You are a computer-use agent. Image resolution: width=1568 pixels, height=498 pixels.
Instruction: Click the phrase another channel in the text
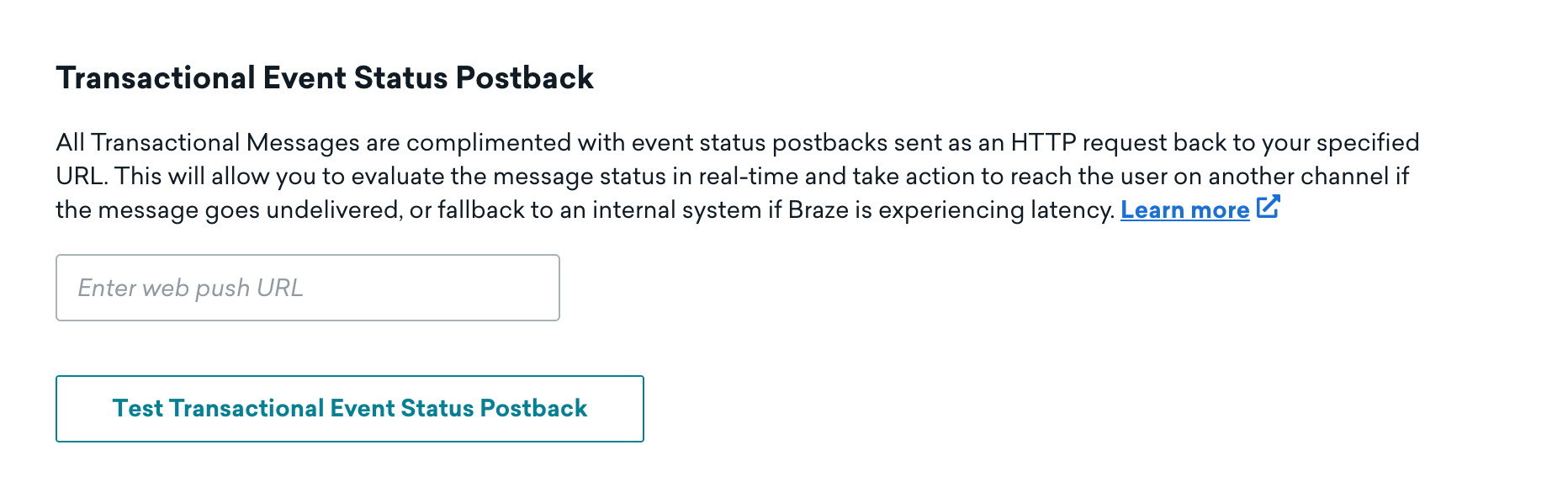click(1299, 177)
